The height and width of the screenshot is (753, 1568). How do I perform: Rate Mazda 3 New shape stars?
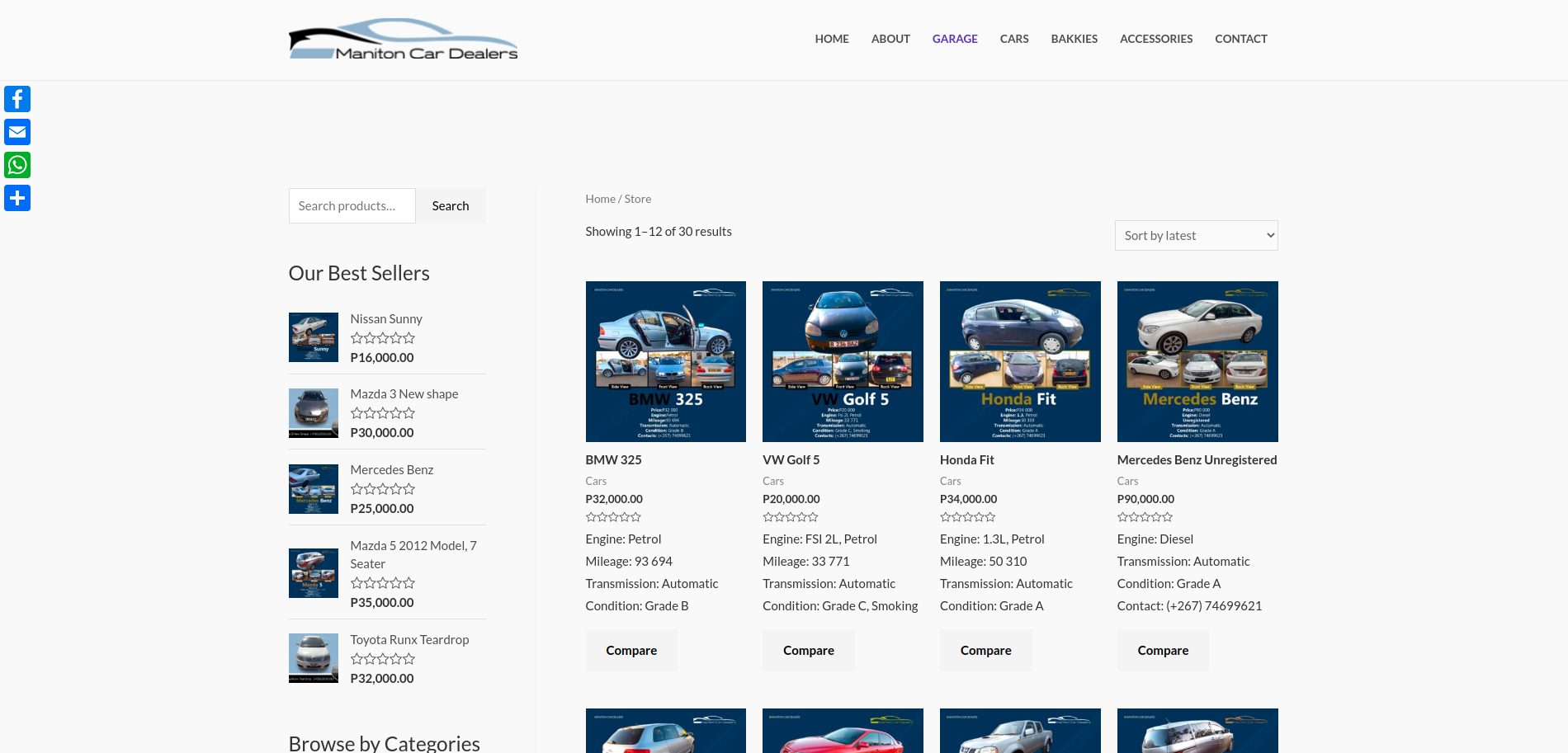pyautogui.click(x=383, y=413)
